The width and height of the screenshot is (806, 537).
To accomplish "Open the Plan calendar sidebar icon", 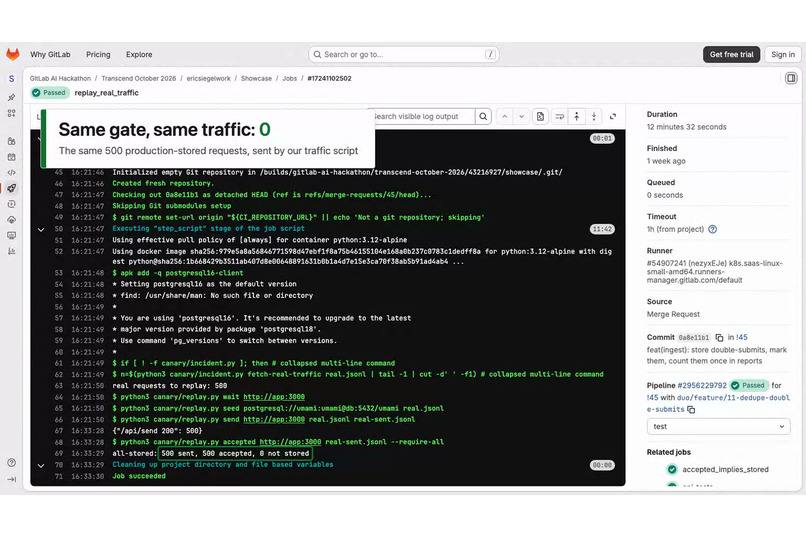I will 11,157.
